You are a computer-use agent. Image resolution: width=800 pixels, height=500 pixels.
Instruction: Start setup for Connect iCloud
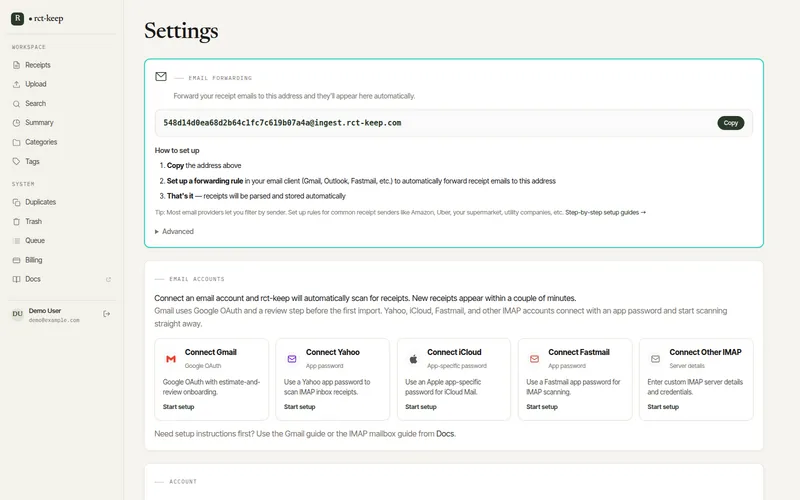[421, 407]
